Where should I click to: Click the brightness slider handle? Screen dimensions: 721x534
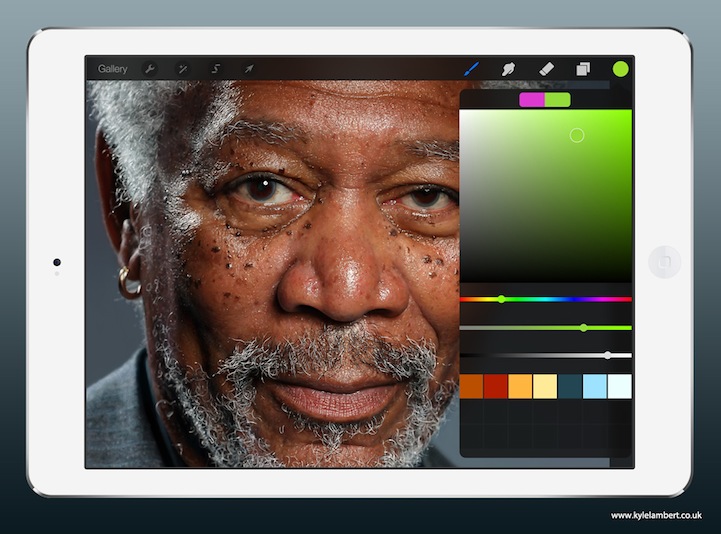(608, 355)
